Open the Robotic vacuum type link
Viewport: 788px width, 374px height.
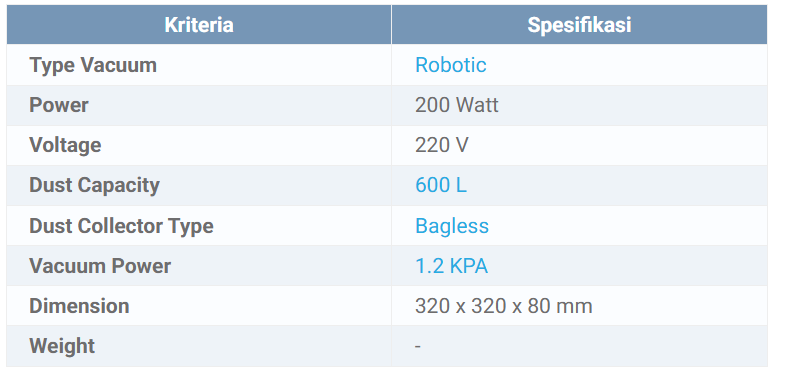point(450,65)
